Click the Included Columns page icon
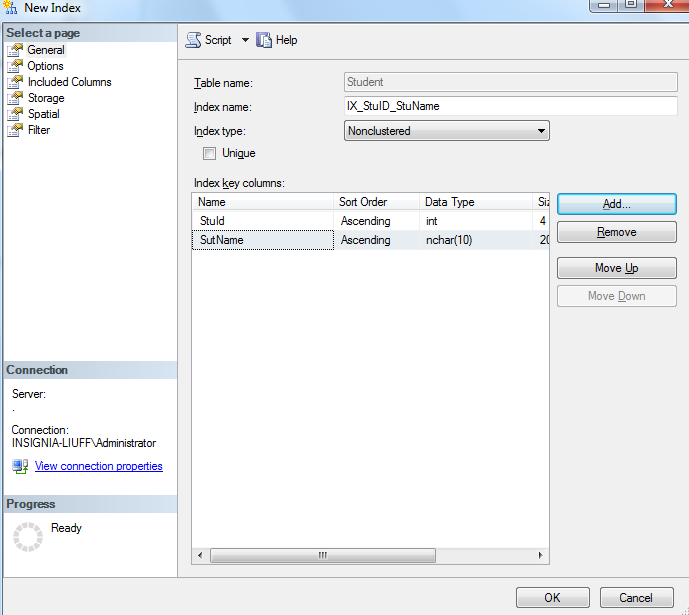Viewport: 689px width, 615px height. click(x=15, y=82)
